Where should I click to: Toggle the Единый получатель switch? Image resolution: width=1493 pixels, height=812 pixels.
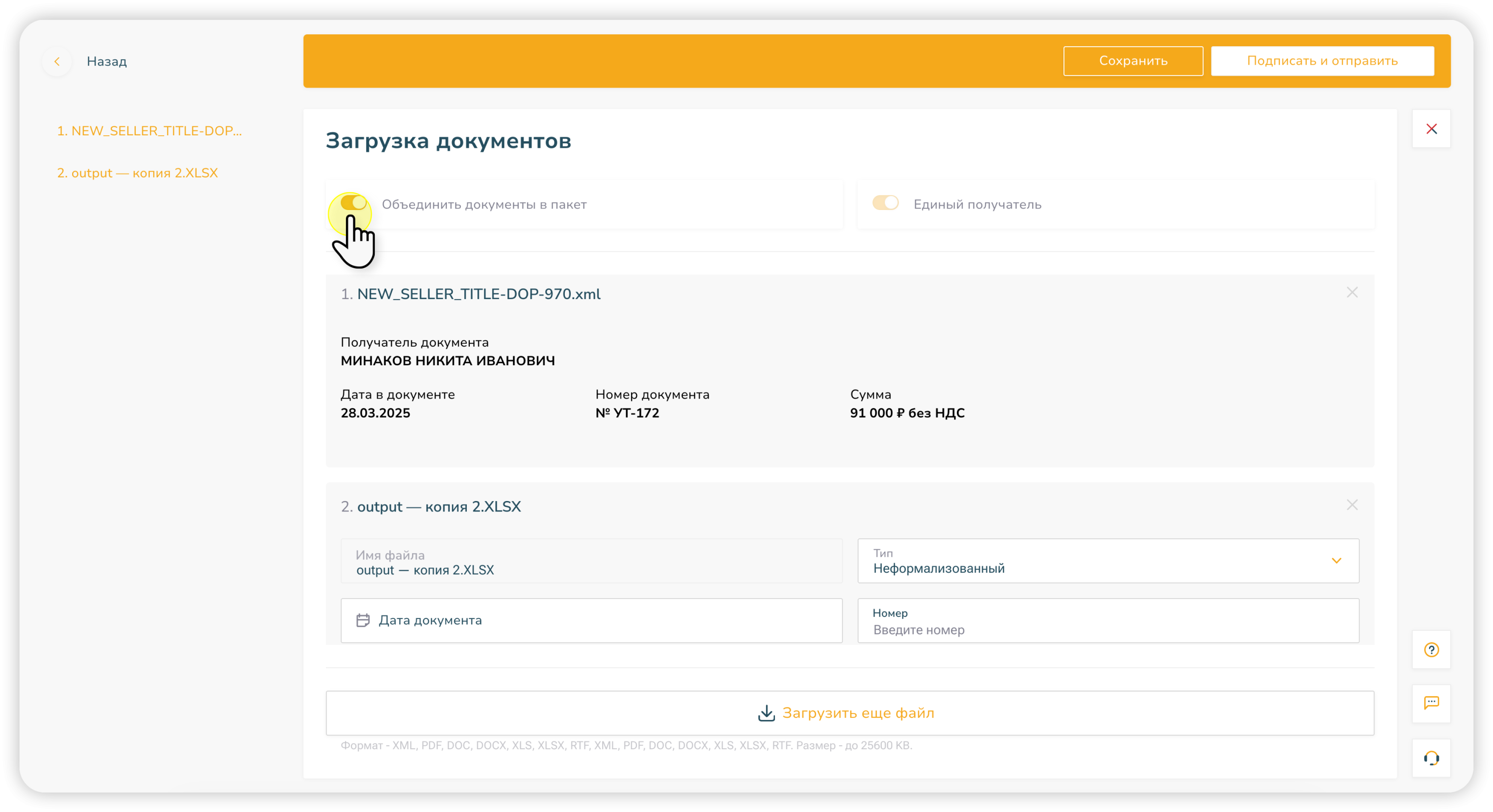point(885,203)
